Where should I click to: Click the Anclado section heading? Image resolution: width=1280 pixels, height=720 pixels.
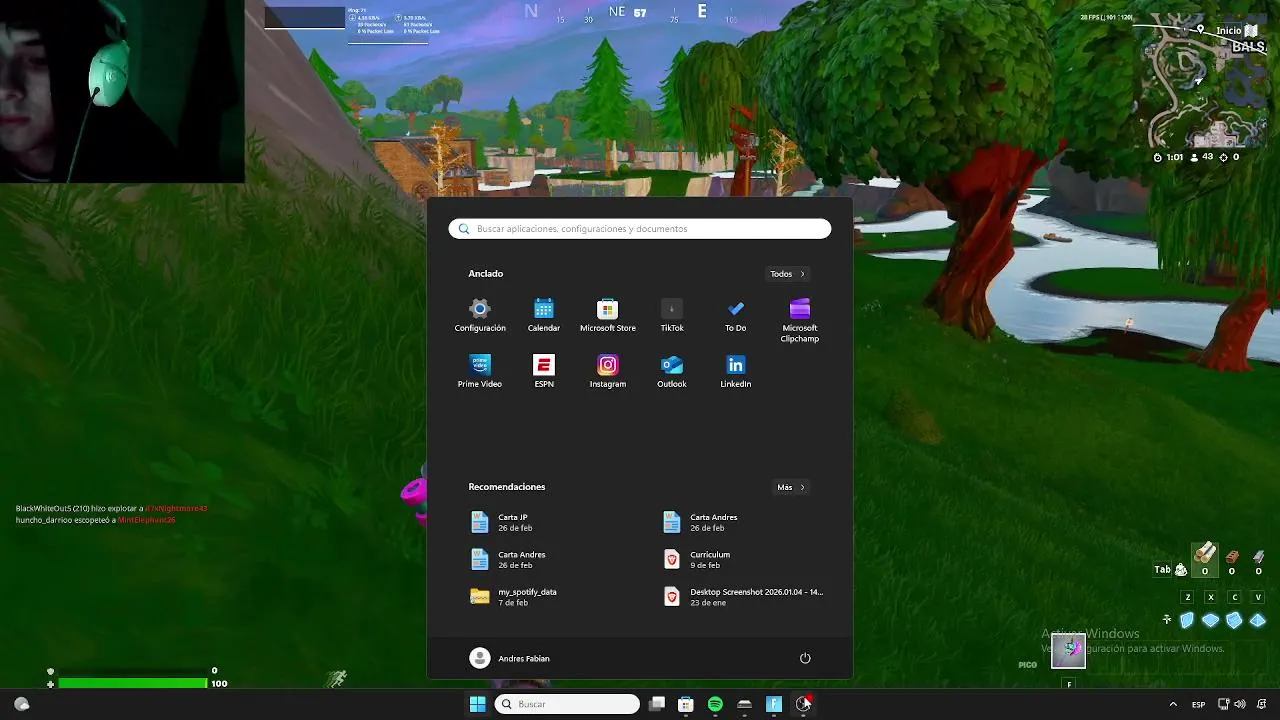tap(486, 274)
